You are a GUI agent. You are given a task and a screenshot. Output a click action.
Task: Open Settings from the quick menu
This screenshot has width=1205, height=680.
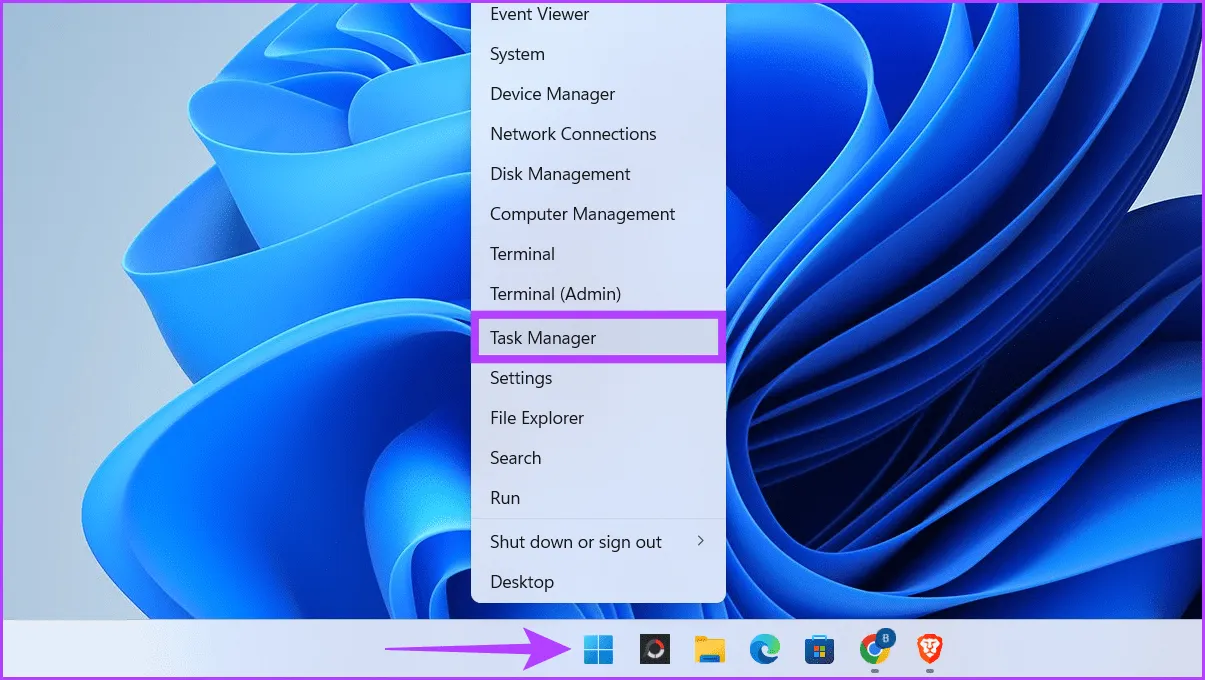pos(521,378)
